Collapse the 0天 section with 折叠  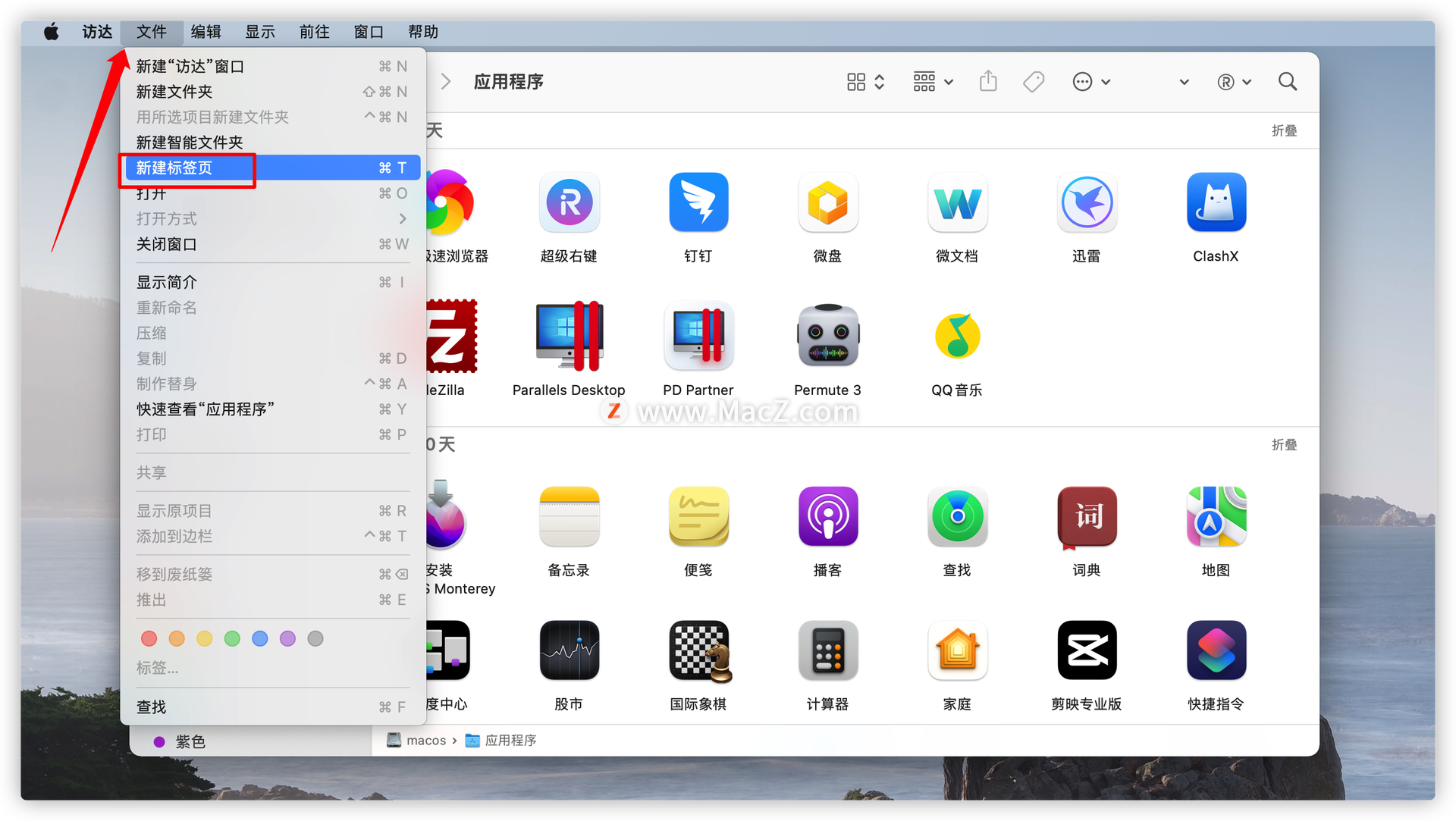click(1284, 444)
